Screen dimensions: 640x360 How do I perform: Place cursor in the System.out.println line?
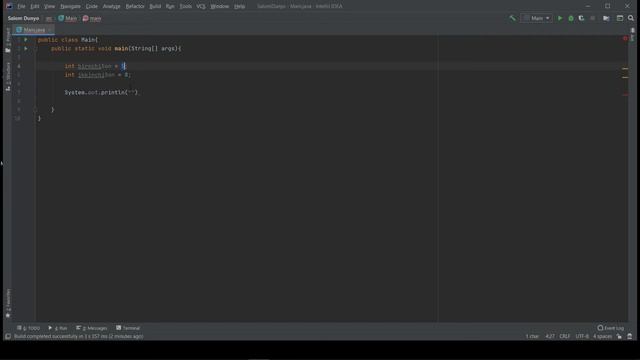click(102, 93)
